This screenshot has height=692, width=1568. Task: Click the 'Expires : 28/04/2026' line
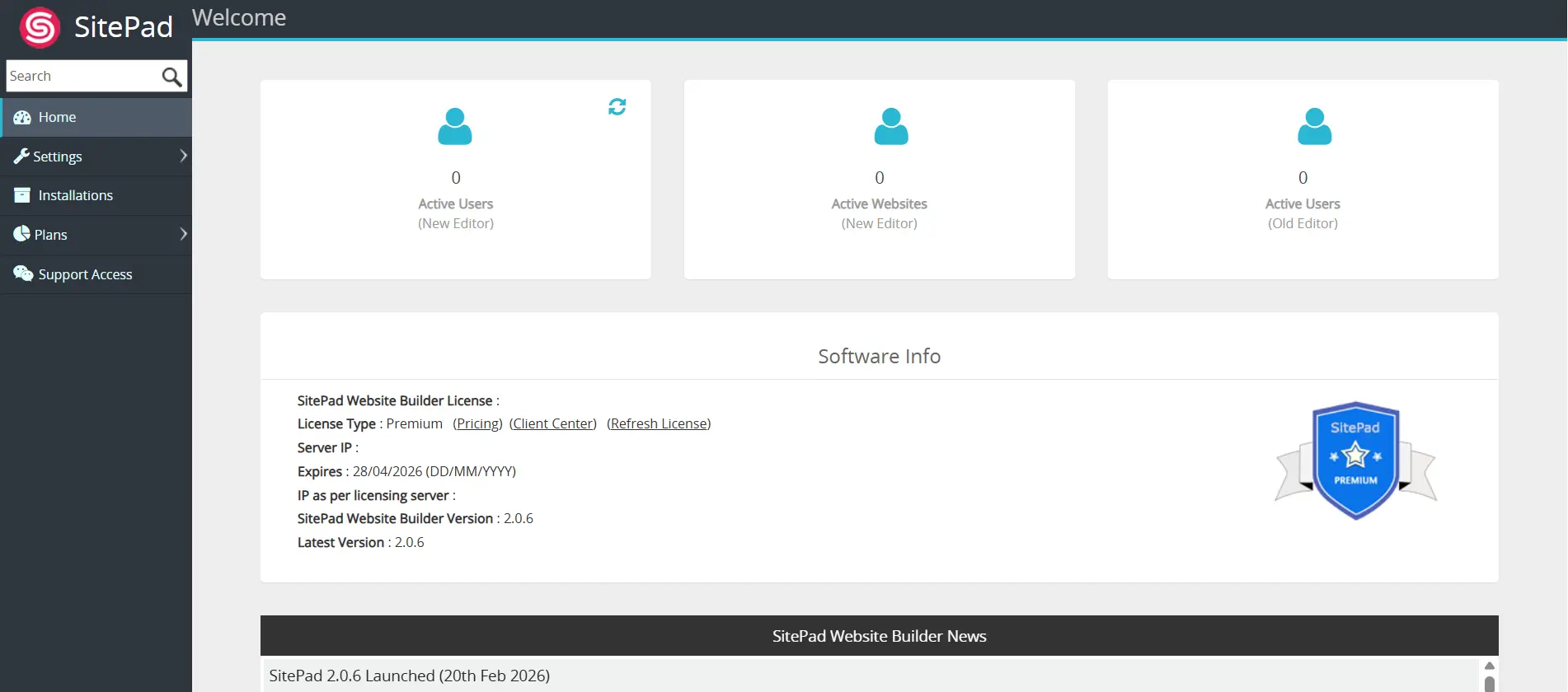(406, 471)
